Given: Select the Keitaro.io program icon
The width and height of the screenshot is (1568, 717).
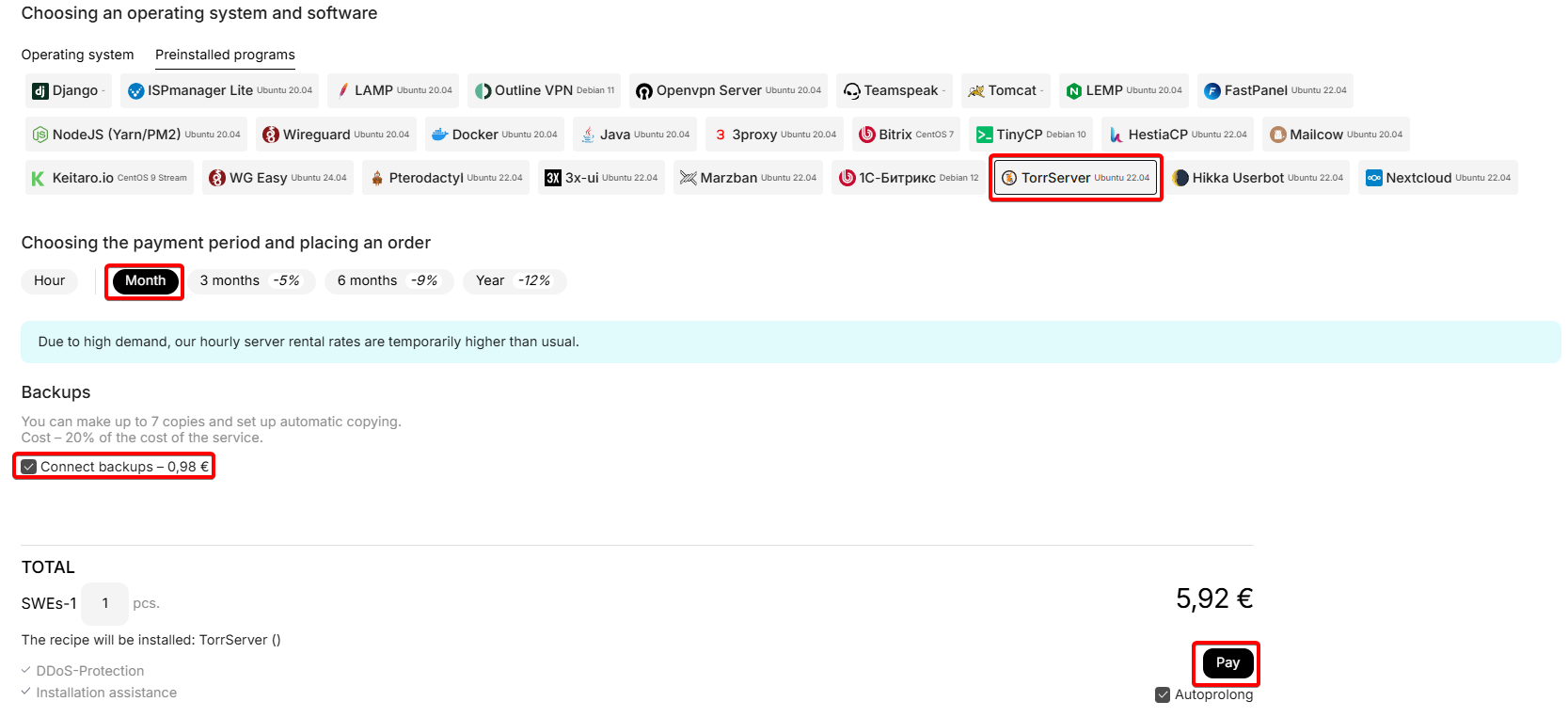Looking at the screenshot, I should [x=39, y=178].
